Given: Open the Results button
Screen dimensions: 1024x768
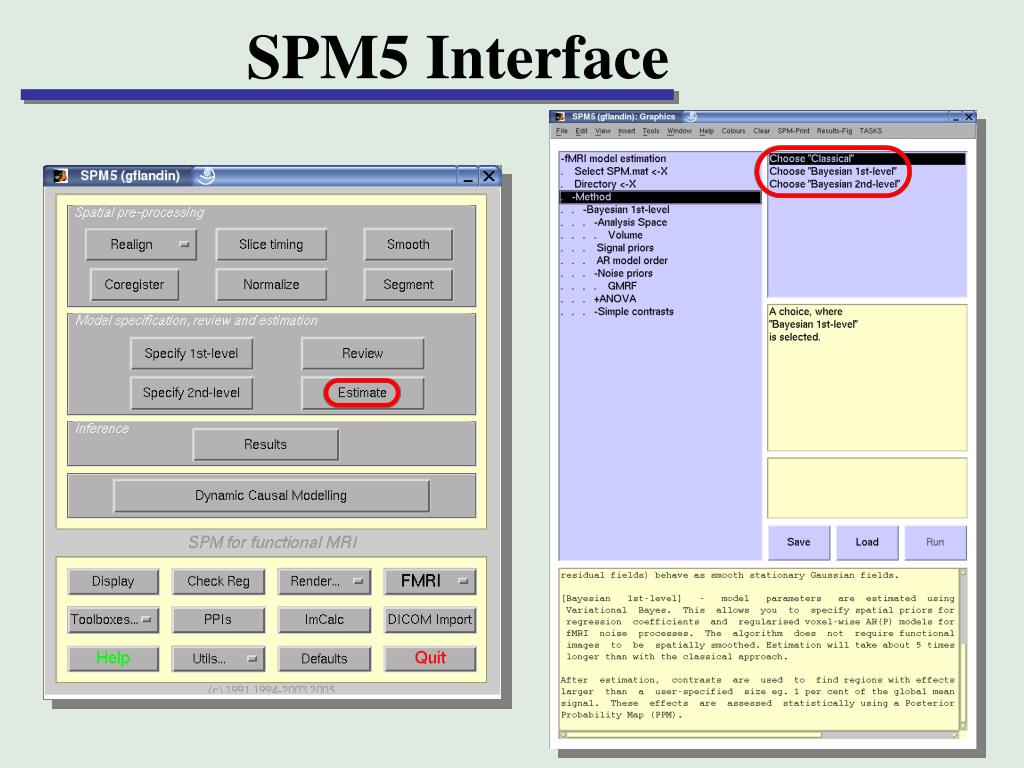Looking at the screenshot, I should coord(265,445).
